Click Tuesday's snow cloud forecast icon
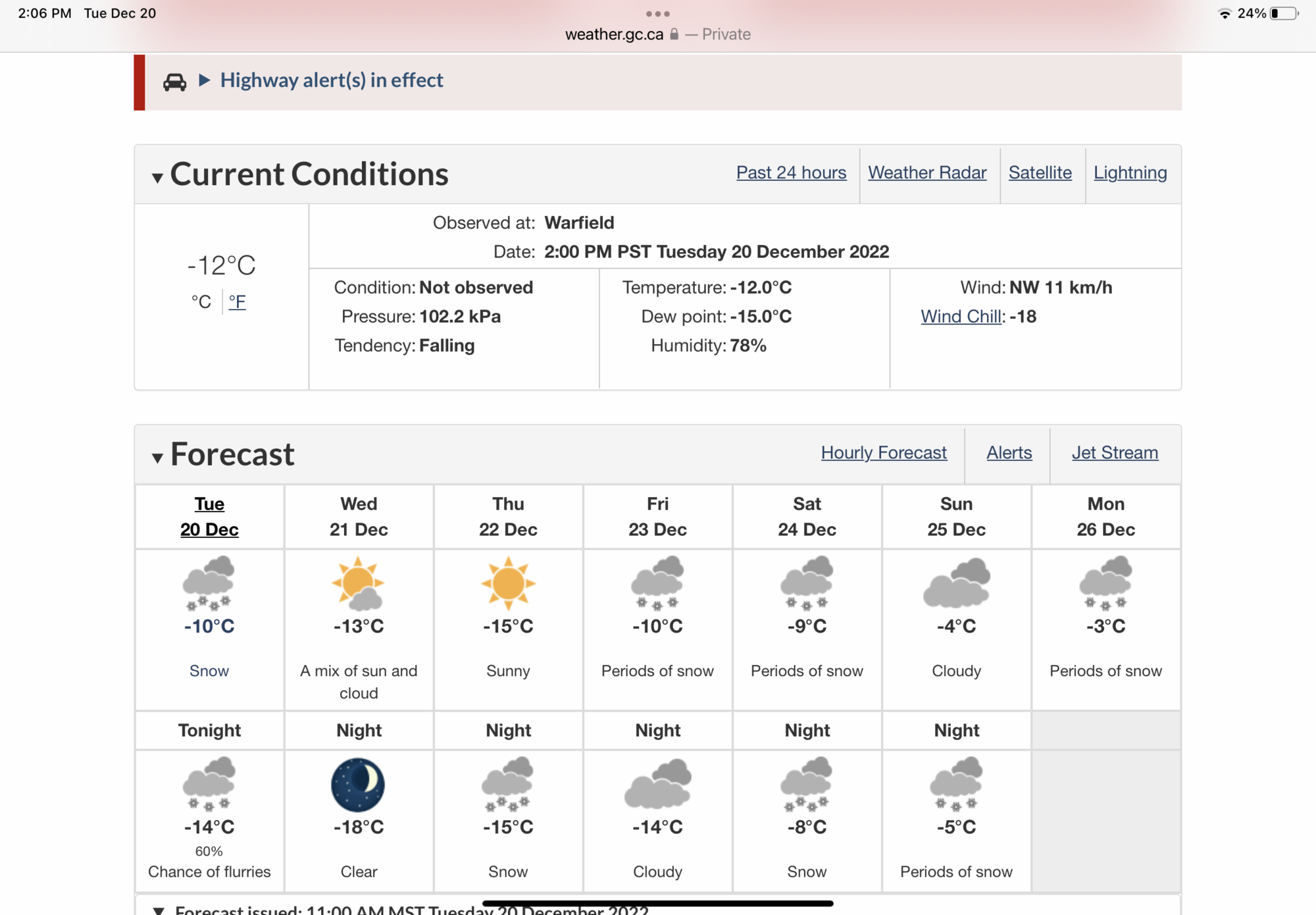 (x=209, y=583)
